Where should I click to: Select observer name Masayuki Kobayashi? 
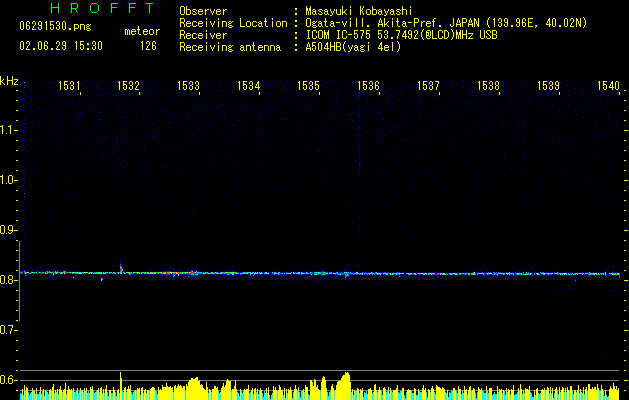(x=359, y=11)
